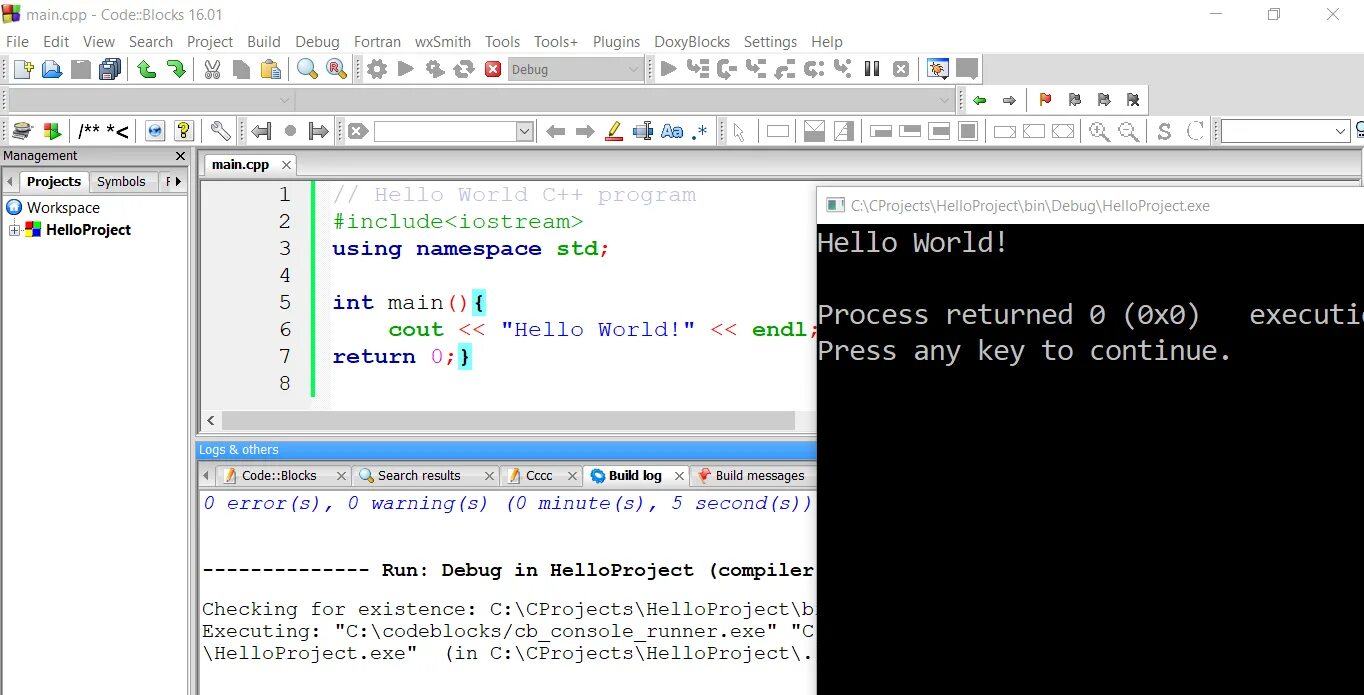Open the DoxyBlocks menu

[x=692, y=42]
